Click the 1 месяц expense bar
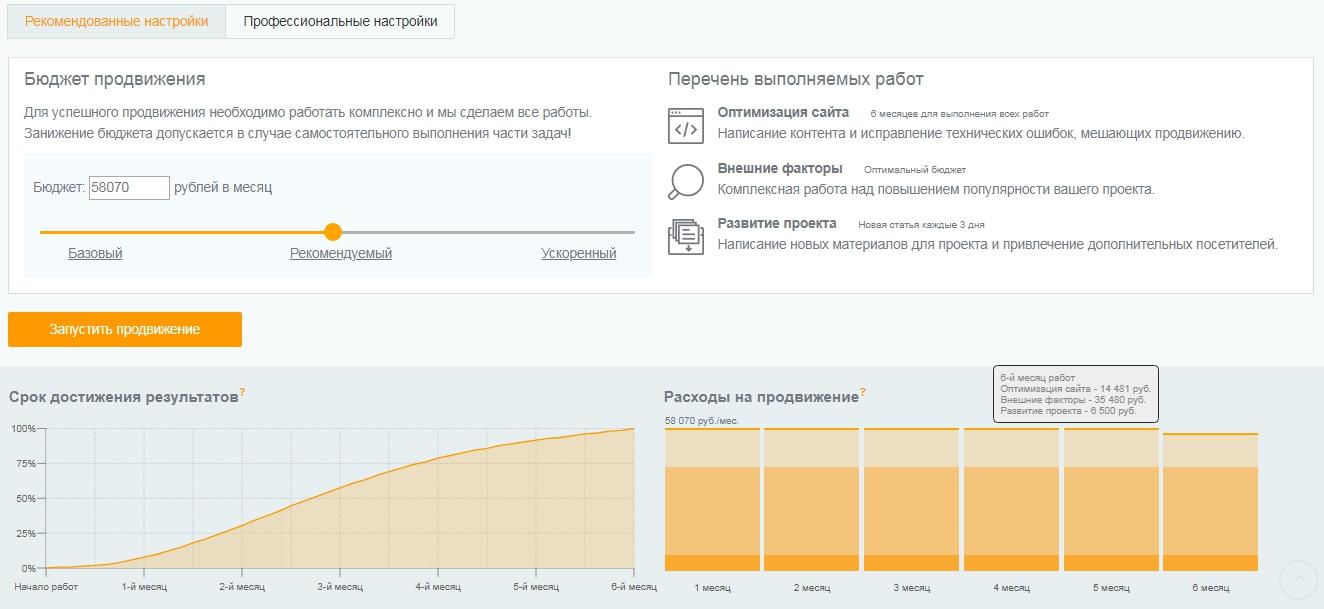Viewport: 1324px width, 609px height. pos(712,500)
